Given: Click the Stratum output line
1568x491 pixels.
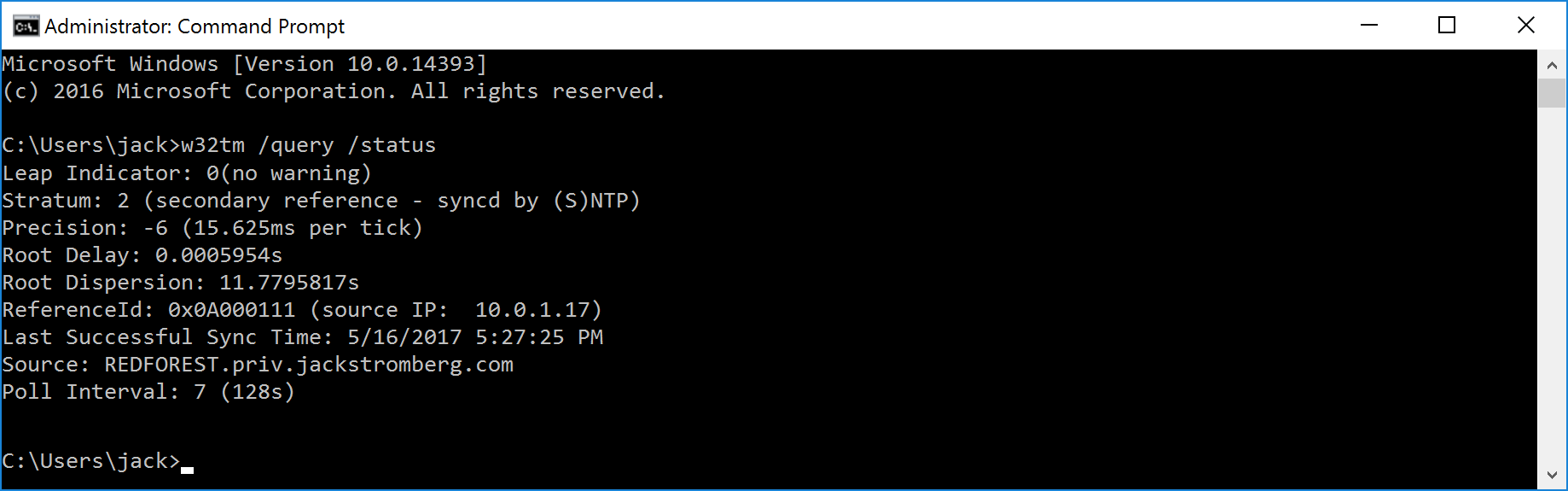Looking at the screenshot, I should coord(320,201).
